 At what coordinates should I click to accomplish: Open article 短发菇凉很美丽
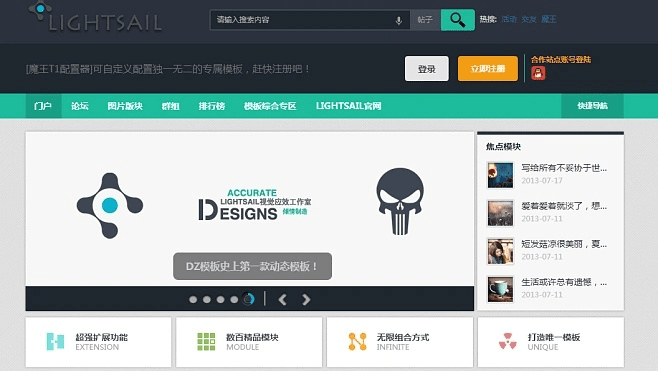coord(564,244)
